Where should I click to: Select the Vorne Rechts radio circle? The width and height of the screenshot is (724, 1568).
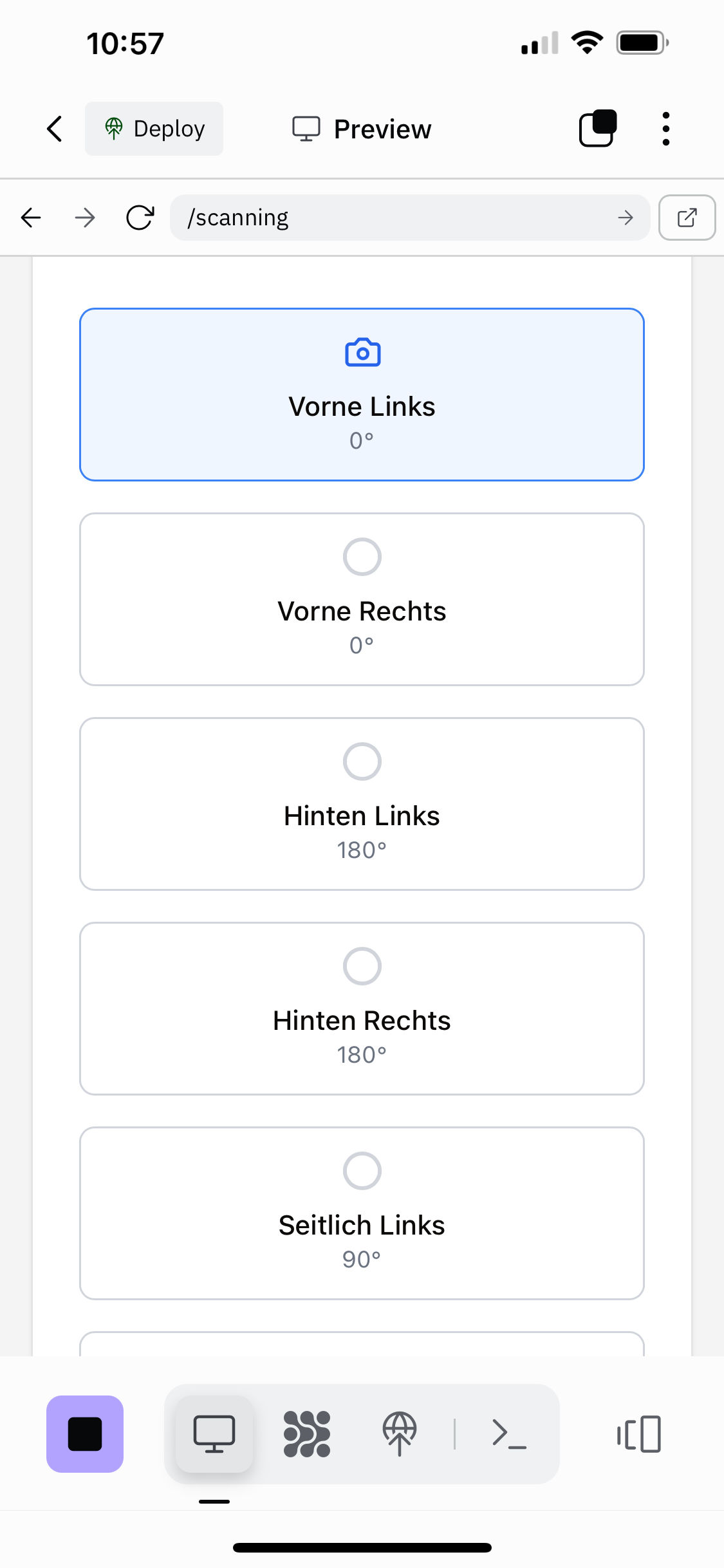[x=362, y=557]
